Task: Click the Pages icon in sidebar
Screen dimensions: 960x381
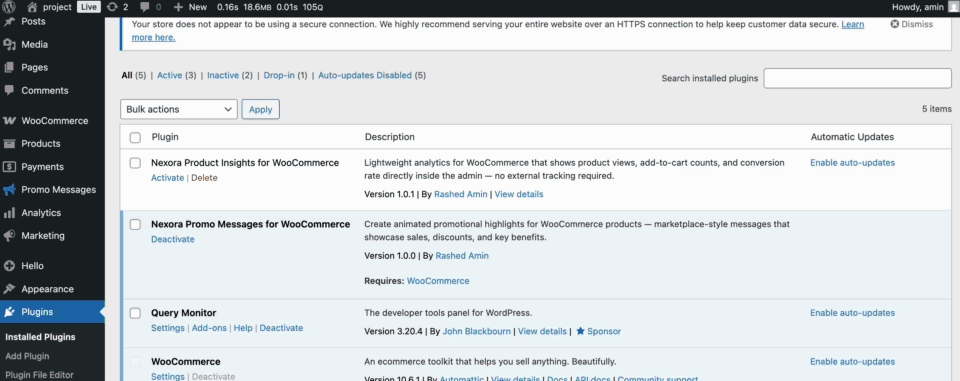Action: point(9,67)
